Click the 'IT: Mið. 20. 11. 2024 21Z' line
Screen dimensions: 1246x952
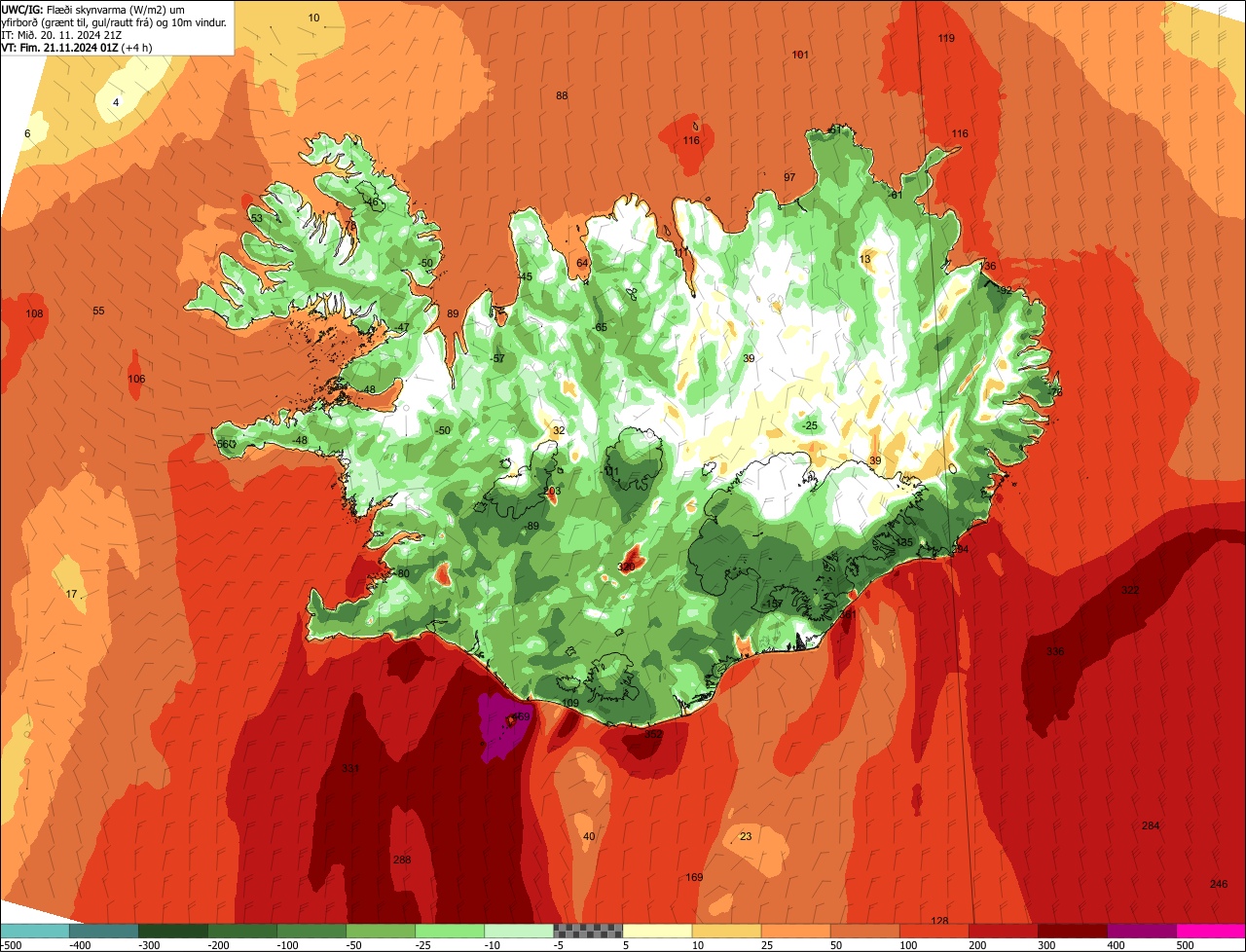(61, 34)
